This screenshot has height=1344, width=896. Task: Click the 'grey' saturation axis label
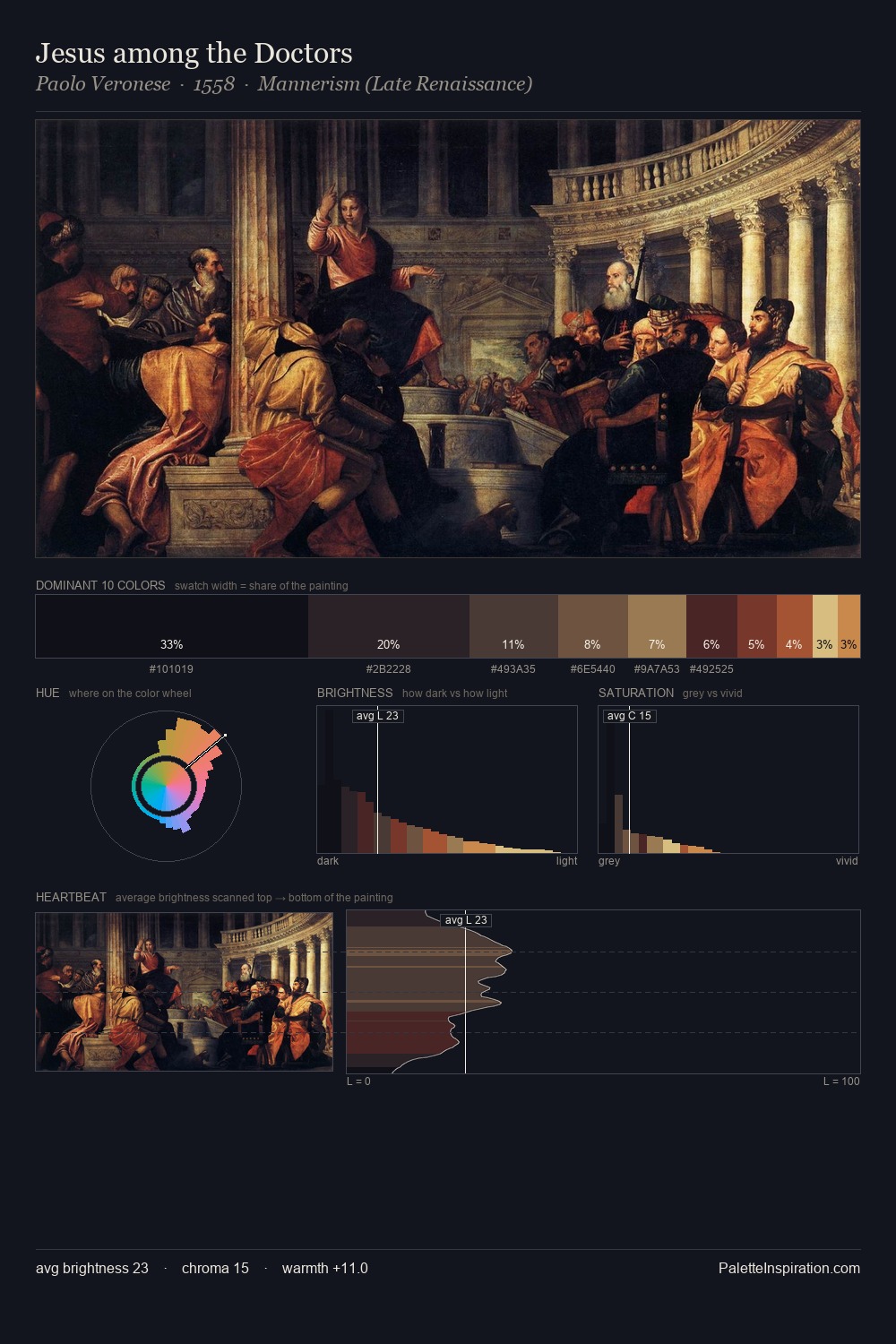click(x=609, y=861)
